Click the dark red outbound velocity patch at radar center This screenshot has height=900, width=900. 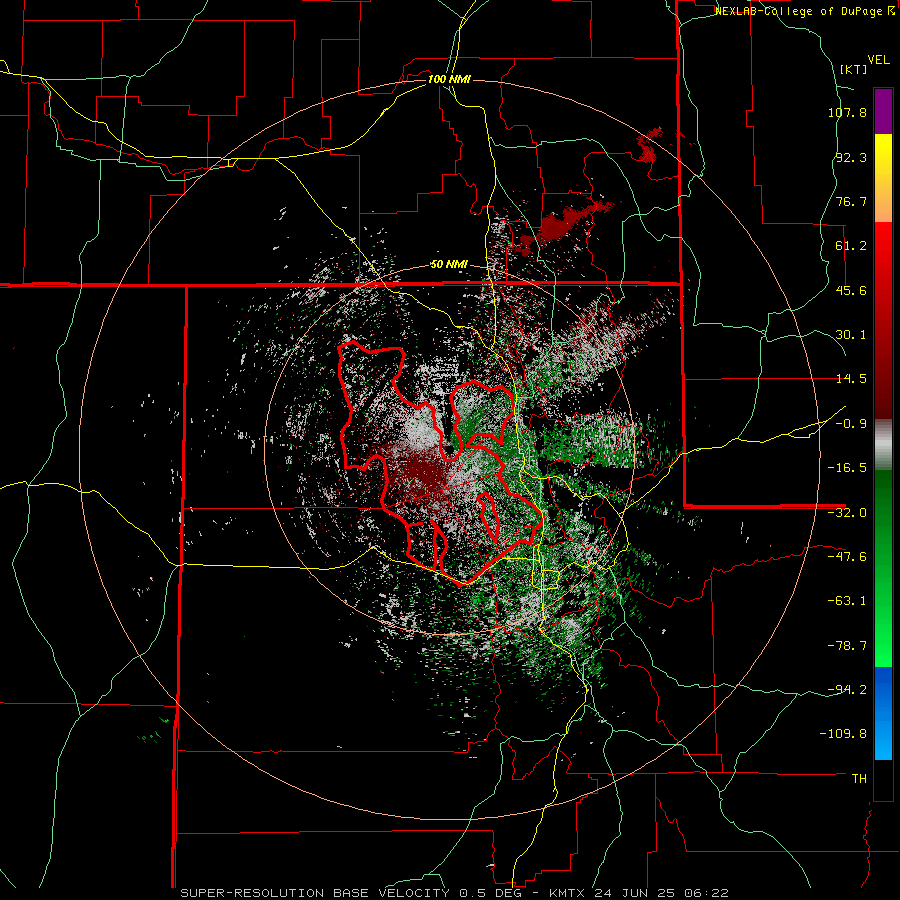[x=422, y=471]
